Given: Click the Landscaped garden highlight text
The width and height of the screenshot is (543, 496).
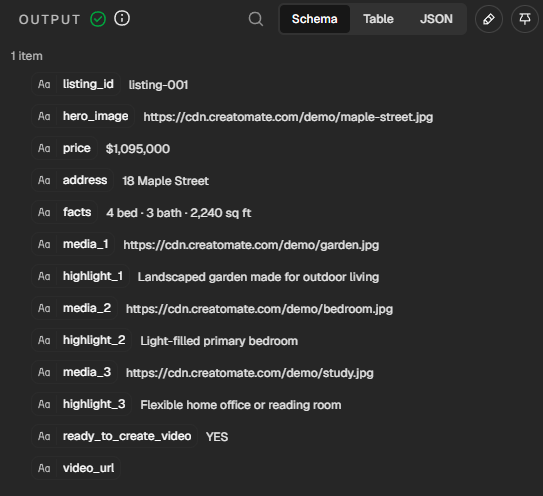Looking at the screenshot, I should pos(258,277).
